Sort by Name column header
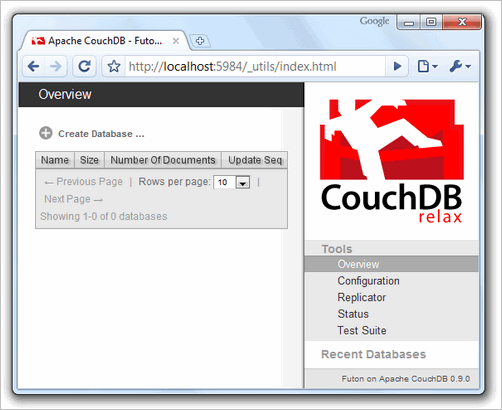 tap(55, 160)
